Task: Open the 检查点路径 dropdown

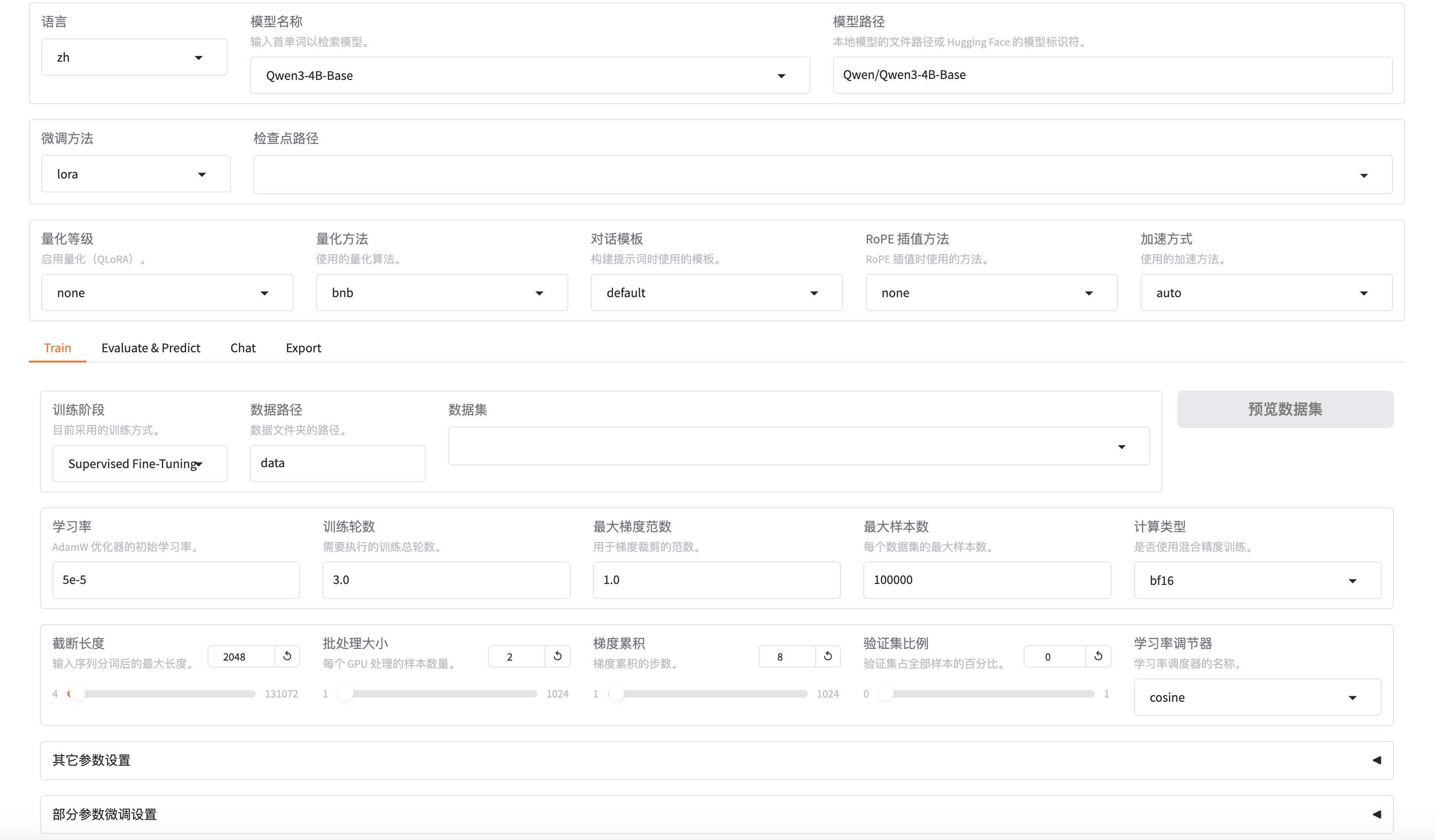Action: (822, 175)
